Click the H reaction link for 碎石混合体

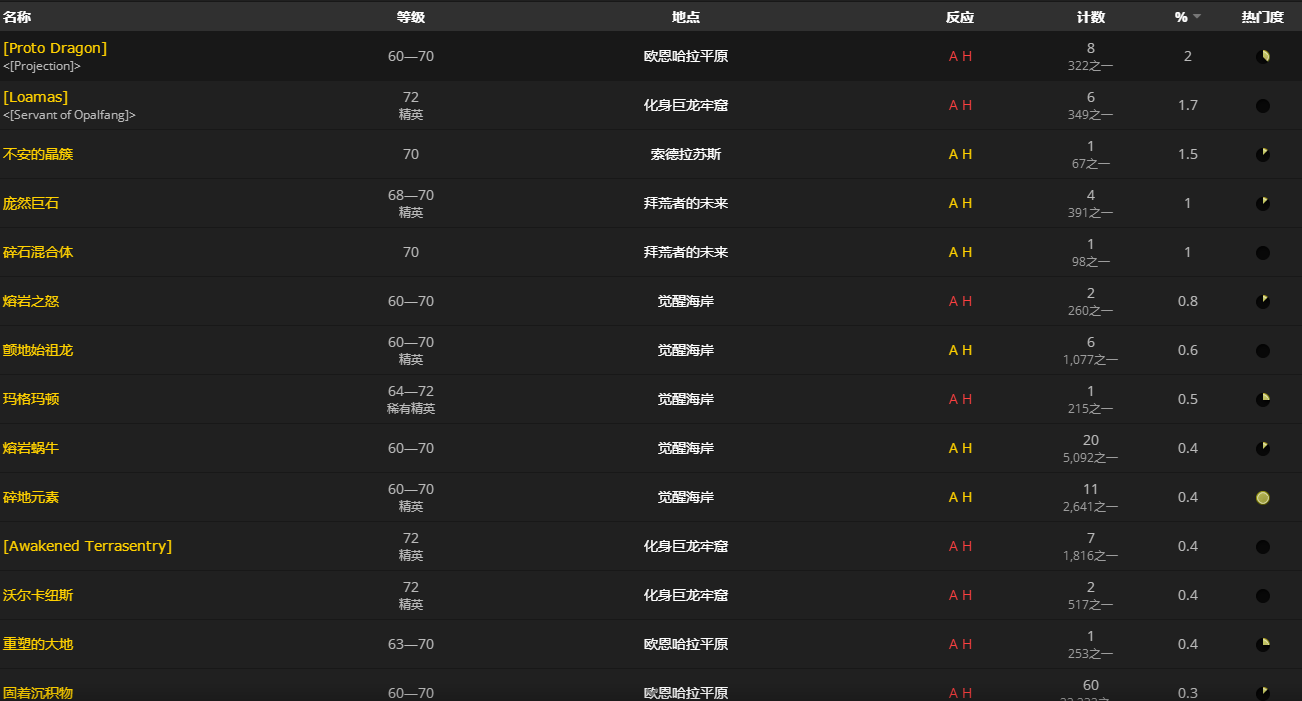[966, 252]
